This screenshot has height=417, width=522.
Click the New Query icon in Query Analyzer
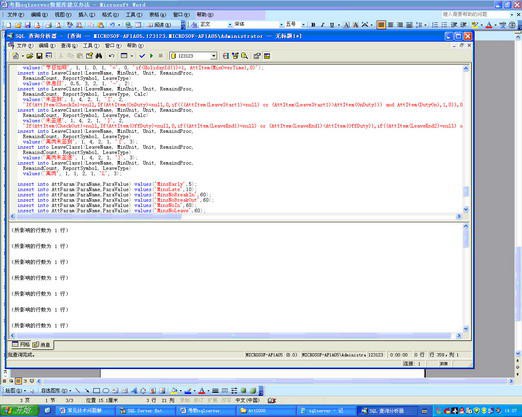(15, 56)
